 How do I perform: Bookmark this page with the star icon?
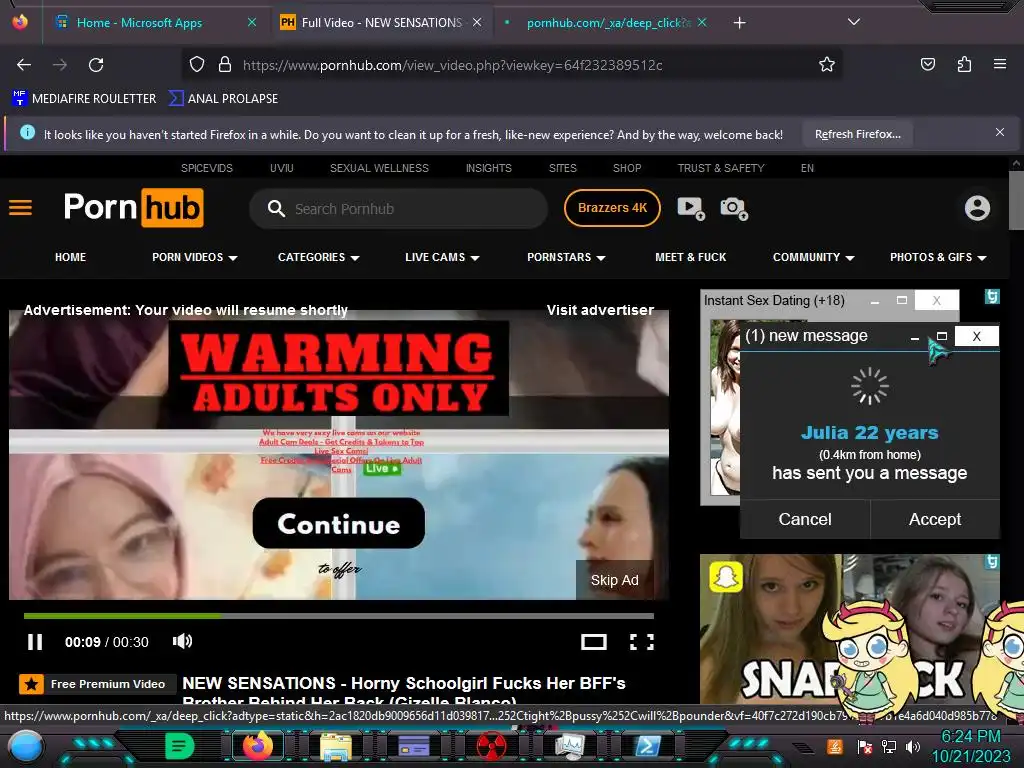(827, 65)
